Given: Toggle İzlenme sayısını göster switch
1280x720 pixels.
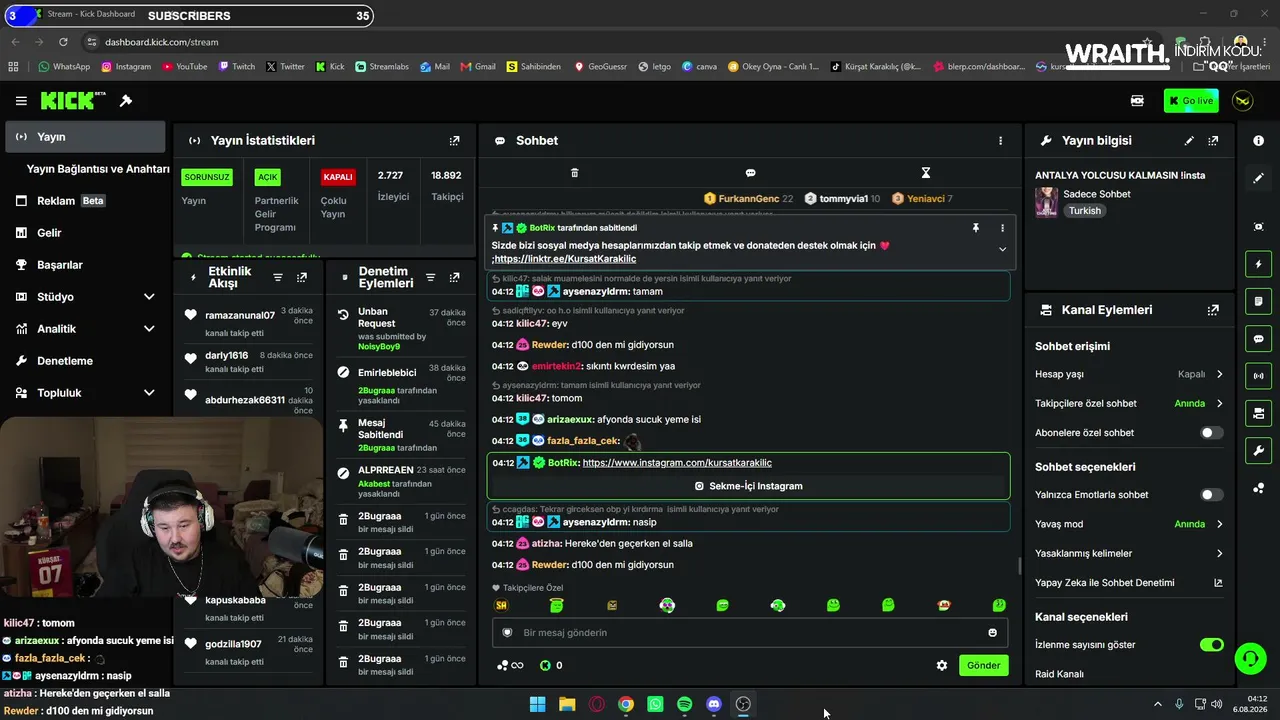Looking at the screenshot, I should [x=1211, y=645].
